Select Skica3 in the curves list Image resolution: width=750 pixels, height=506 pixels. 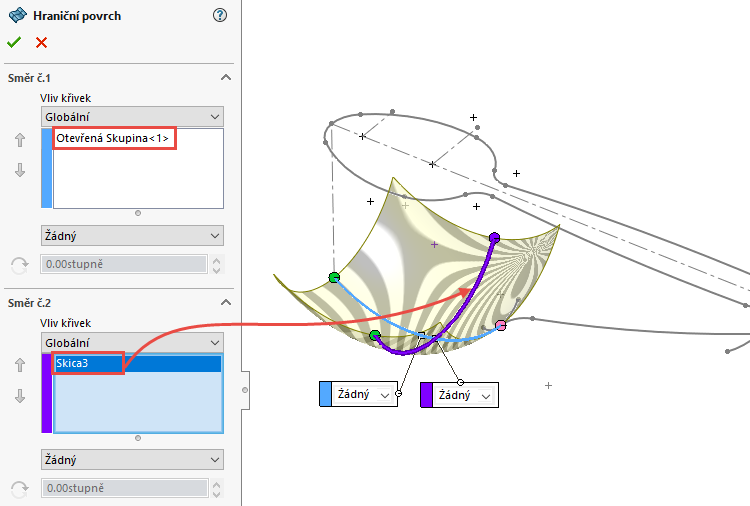[x=138, y=363]
